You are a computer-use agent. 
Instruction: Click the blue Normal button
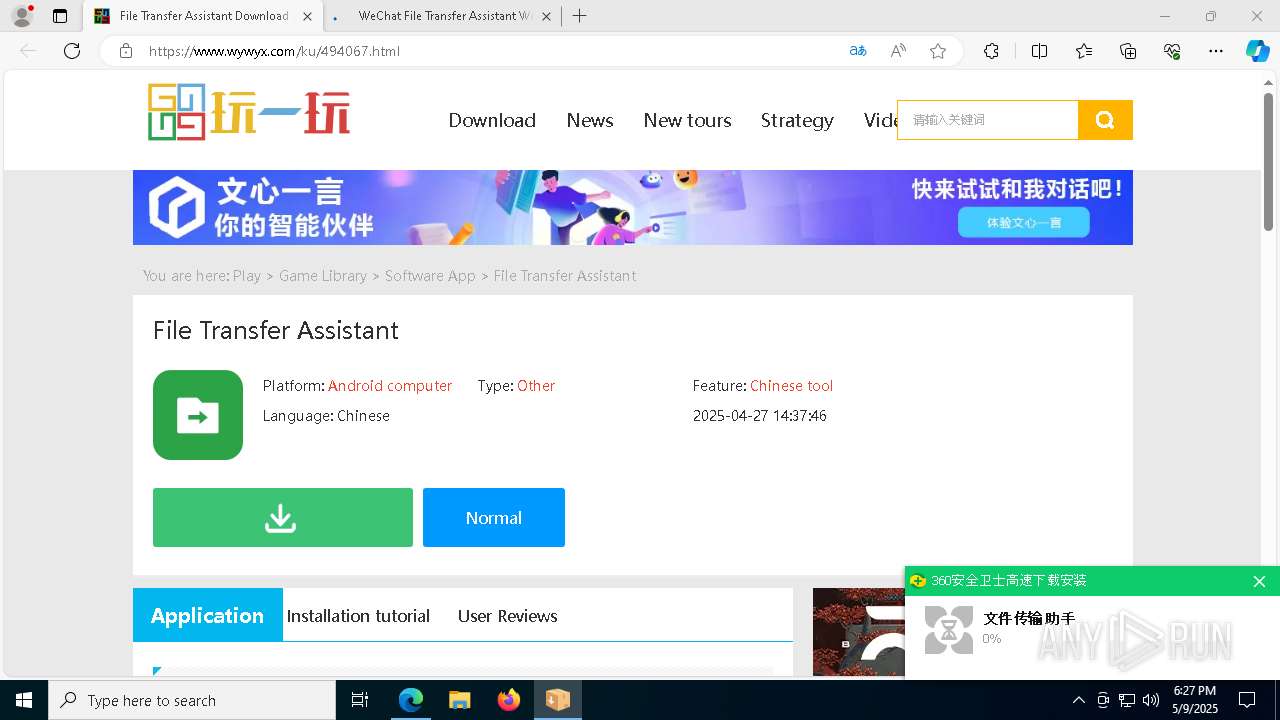494,518
